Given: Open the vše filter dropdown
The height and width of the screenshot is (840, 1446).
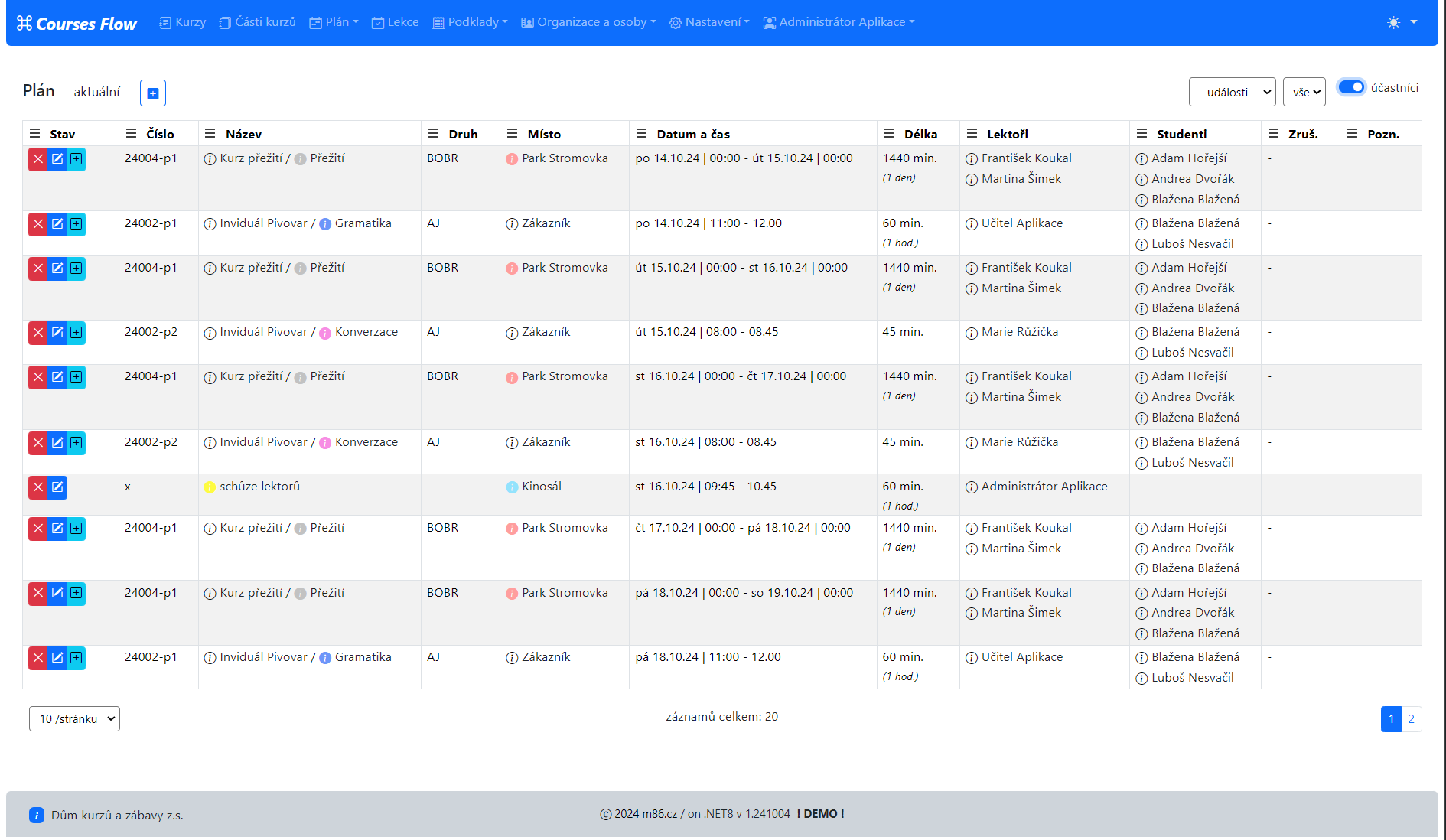Looking at the screenshot, I should (1304, 92).
